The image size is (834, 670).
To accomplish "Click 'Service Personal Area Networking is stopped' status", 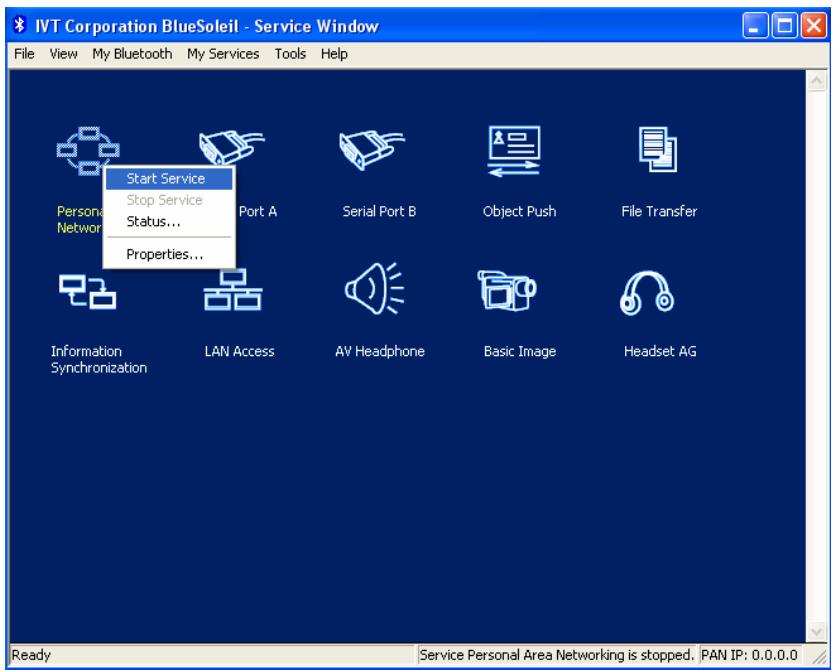I will [x=556, y=655].
